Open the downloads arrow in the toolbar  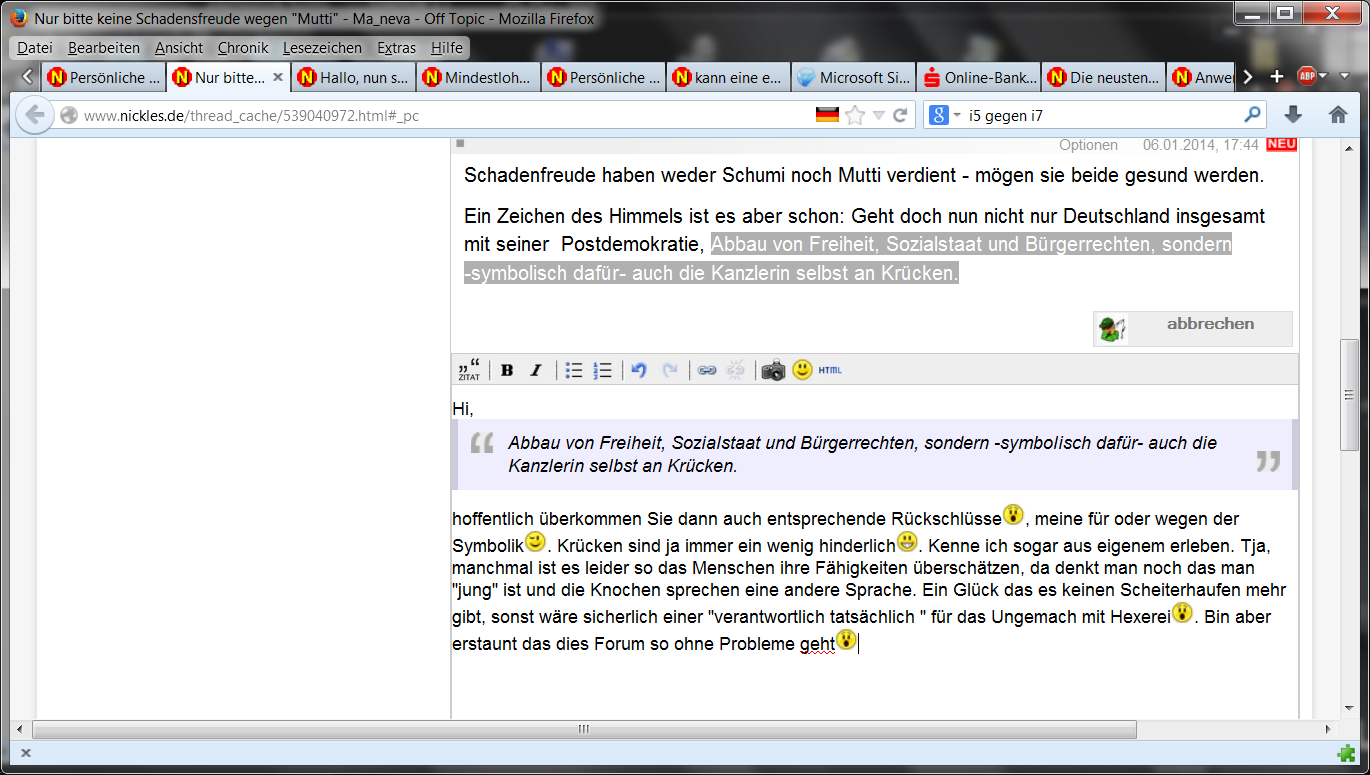click(x=1293, y=115)
